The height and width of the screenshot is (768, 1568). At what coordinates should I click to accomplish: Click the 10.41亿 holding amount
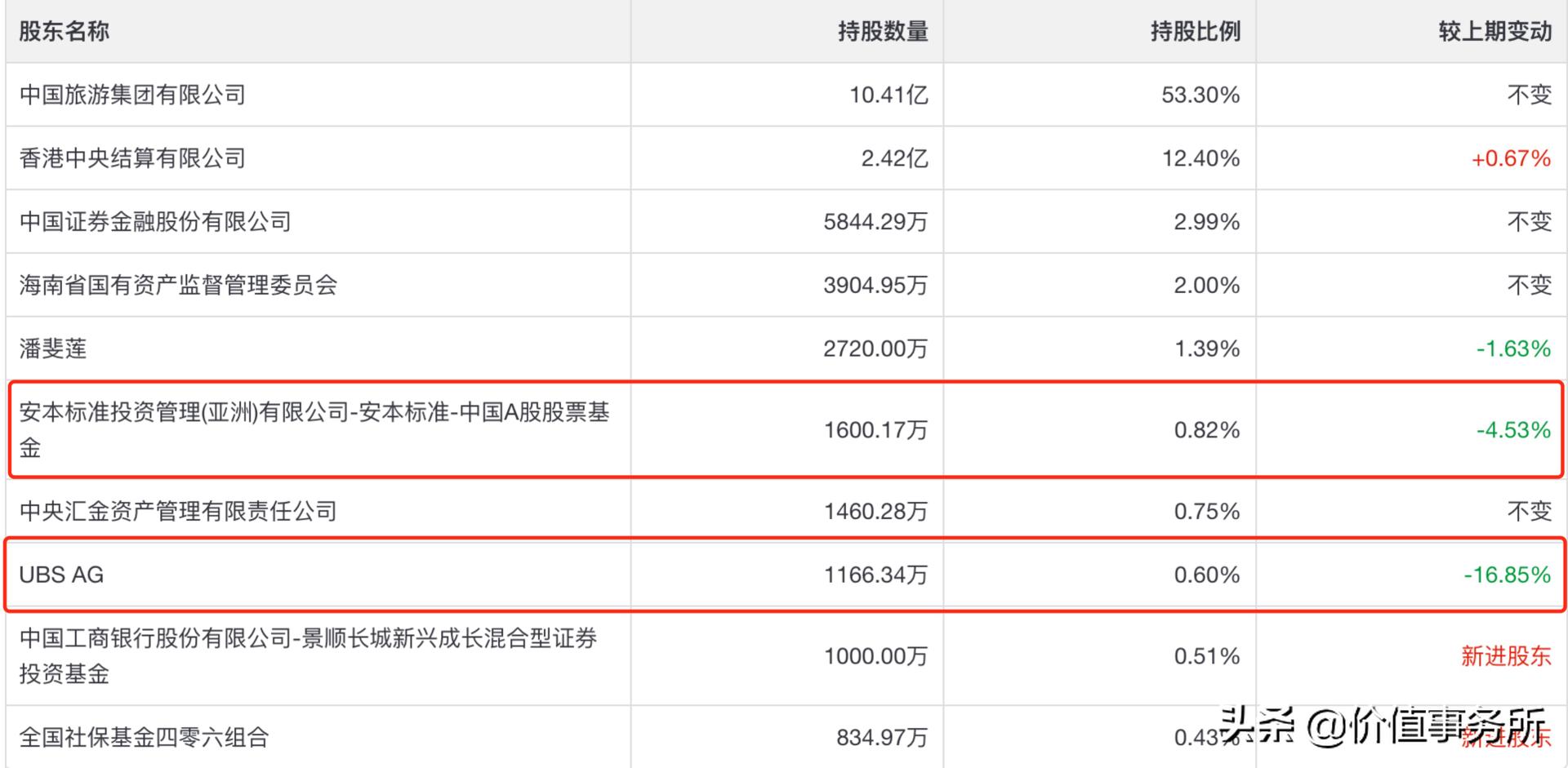pos(889,95)
